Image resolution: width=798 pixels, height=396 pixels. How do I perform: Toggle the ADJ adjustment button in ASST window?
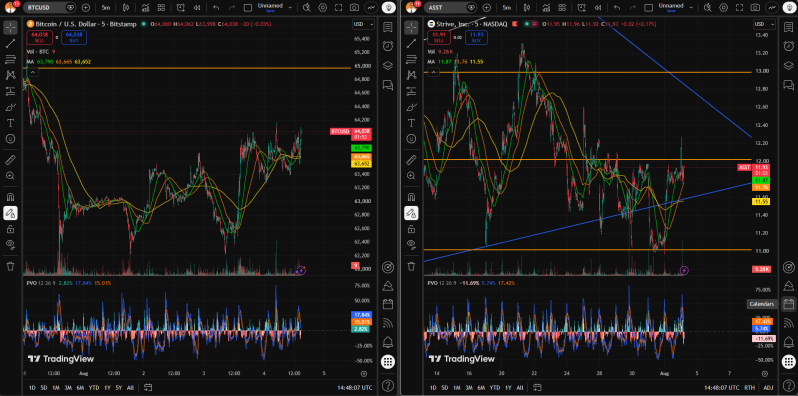pos(768,387)
